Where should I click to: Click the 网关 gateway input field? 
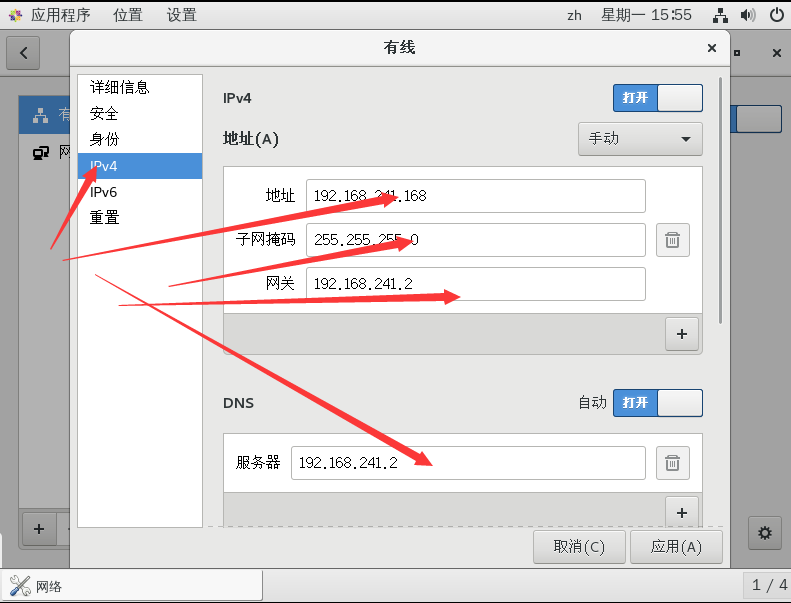pos(475,284)
